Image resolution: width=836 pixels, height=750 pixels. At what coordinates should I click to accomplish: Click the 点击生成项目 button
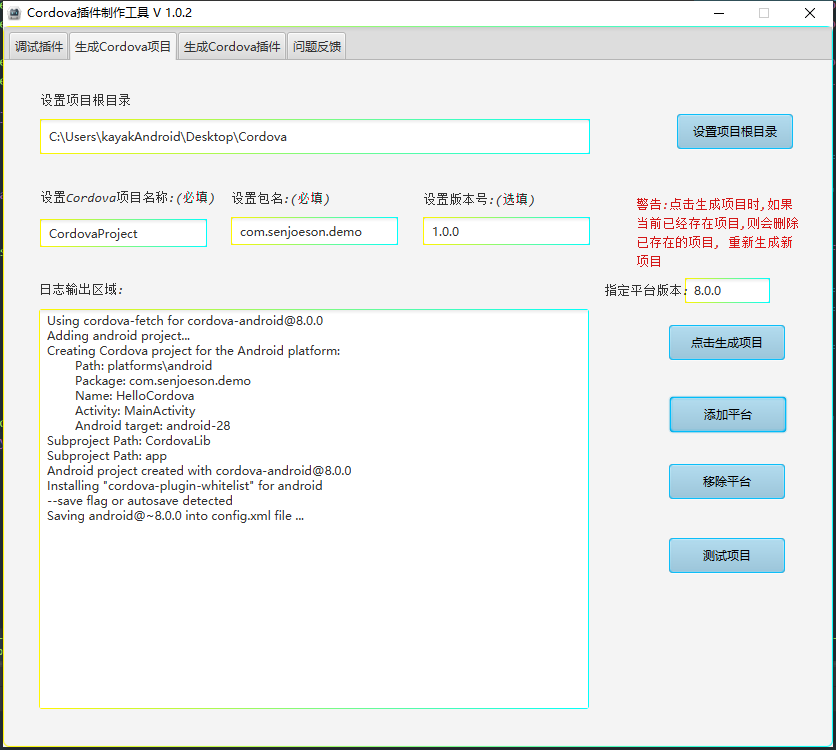tap(726, 342)
